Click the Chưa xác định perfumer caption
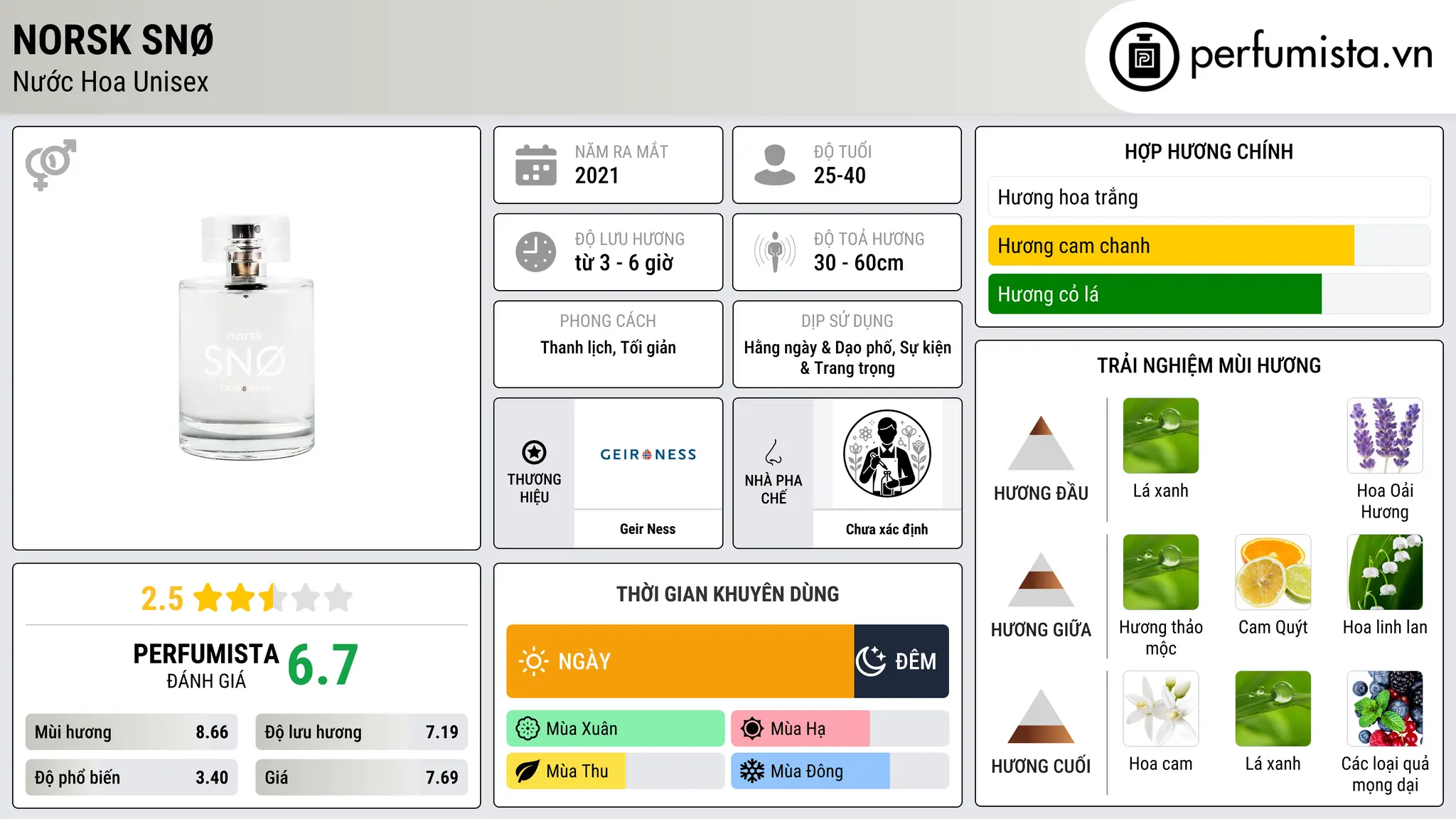The height and width of the screenshot is (819, 1456). pos(887,529)
